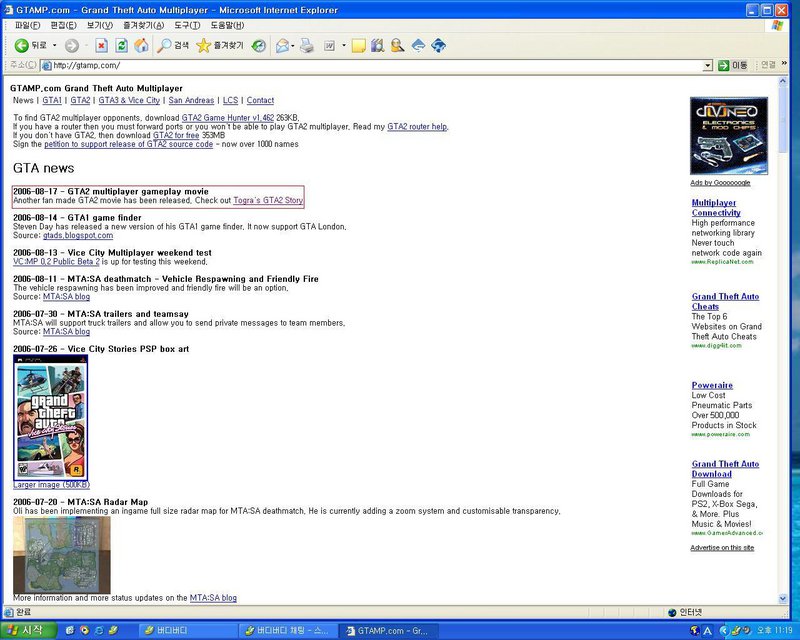Click the Back button in the toolbar
Image resolution: width=800 pixels, height=640 pixels.
coord(30,46)
